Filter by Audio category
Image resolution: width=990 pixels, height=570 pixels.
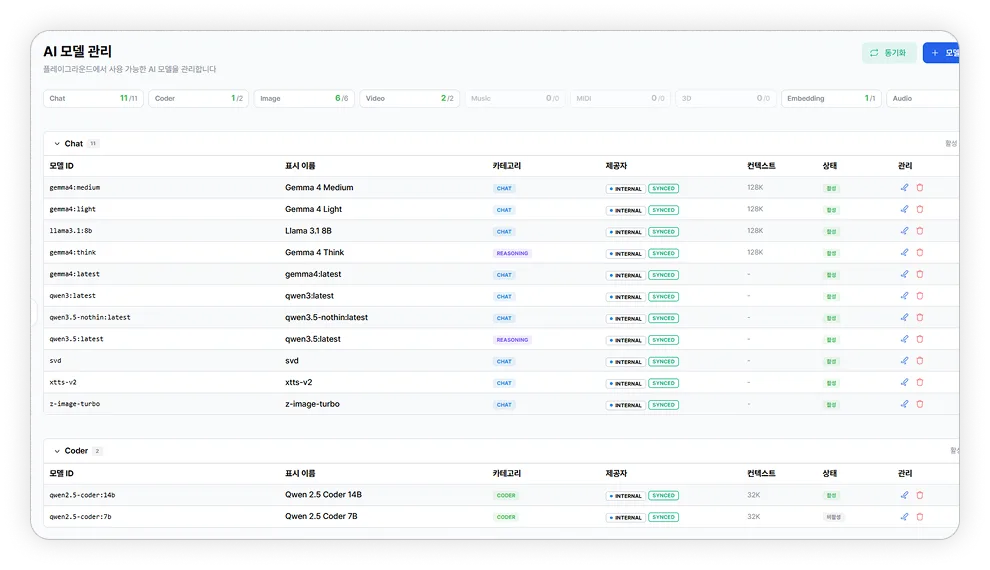(x=922, y=98)
